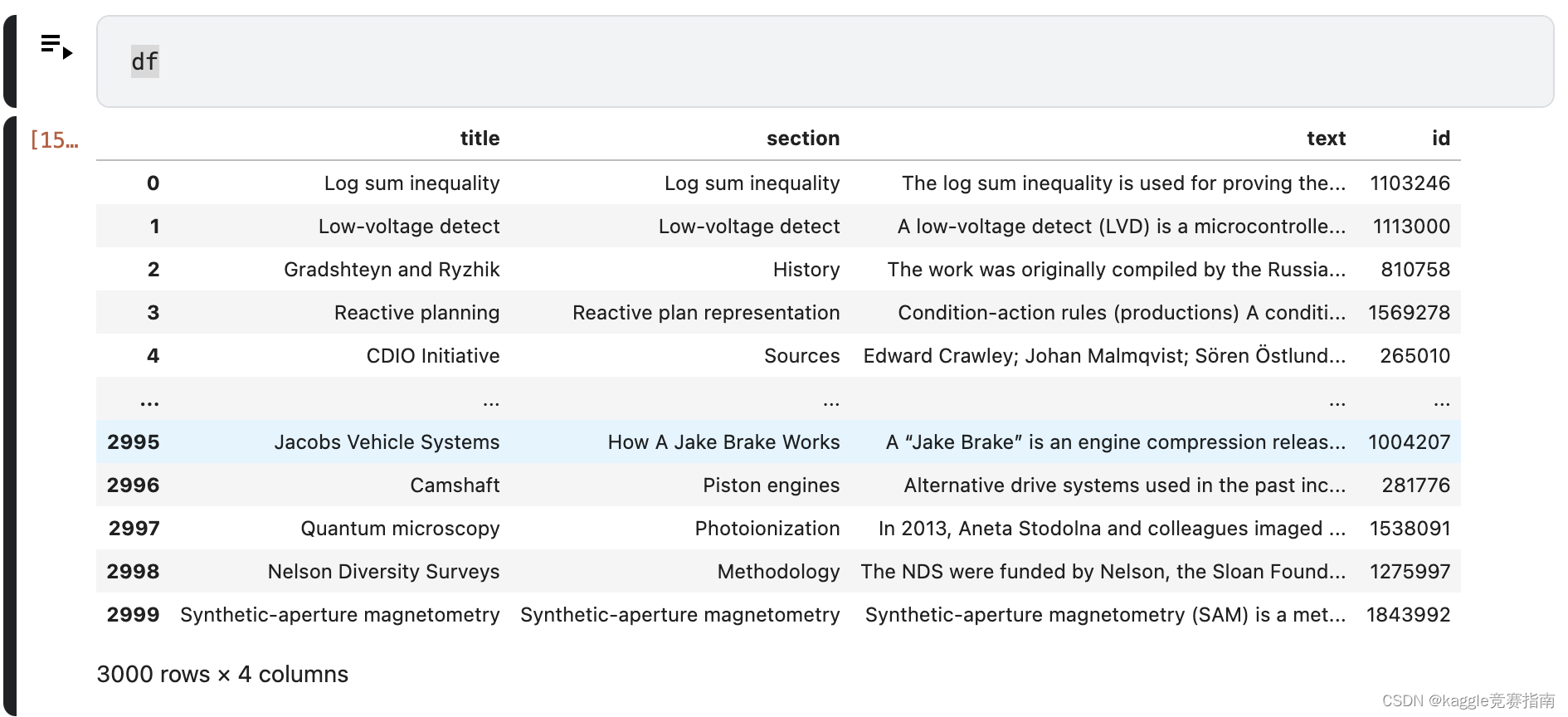Click text starting Synthetic-aperture magnetometry (SAM)
Screen dimensions: 1568x717
pyautogui.click(x=1105, y=615)
